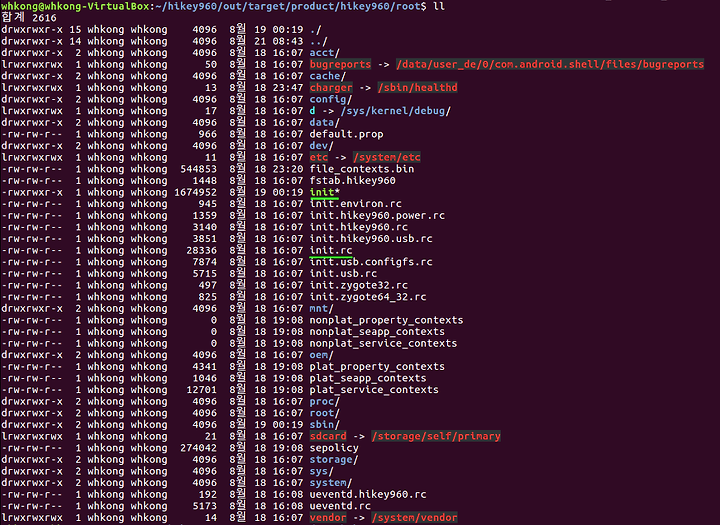Click the 544853 file size value
The width and height of the screenshot is (720, 525).
[x=198, y=169]
